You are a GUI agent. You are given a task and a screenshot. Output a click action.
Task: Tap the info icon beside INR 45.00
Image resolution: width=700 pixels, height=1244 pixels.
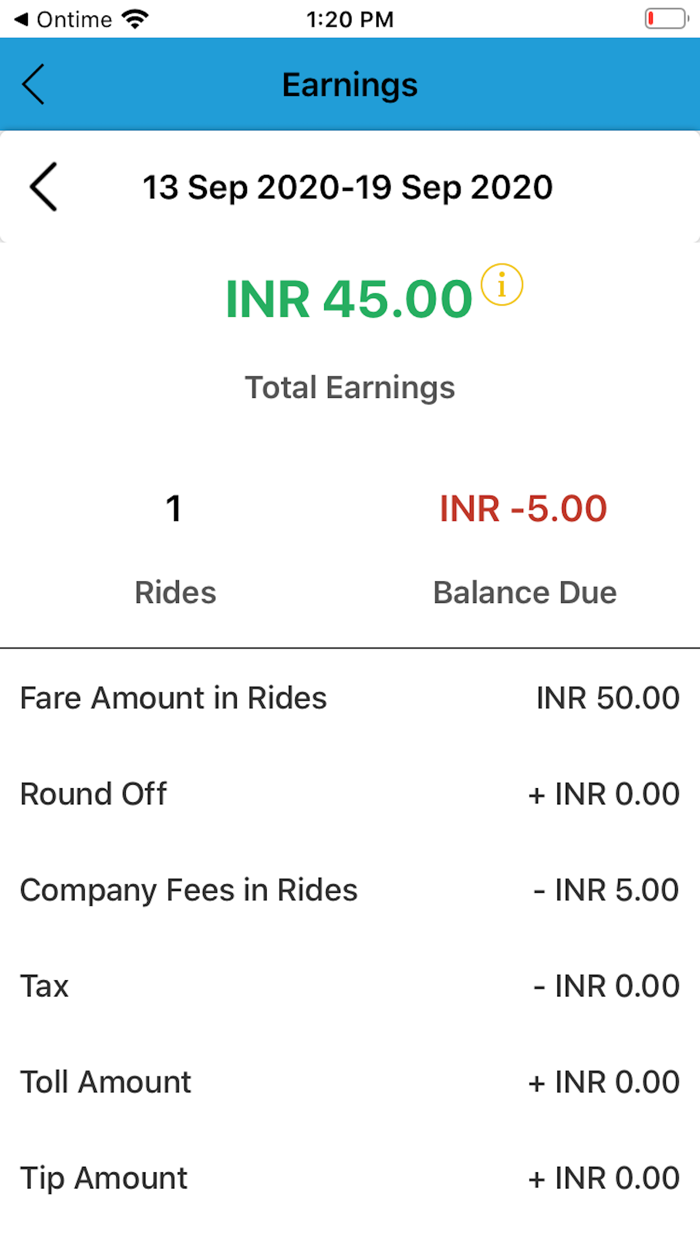[504, 285]
